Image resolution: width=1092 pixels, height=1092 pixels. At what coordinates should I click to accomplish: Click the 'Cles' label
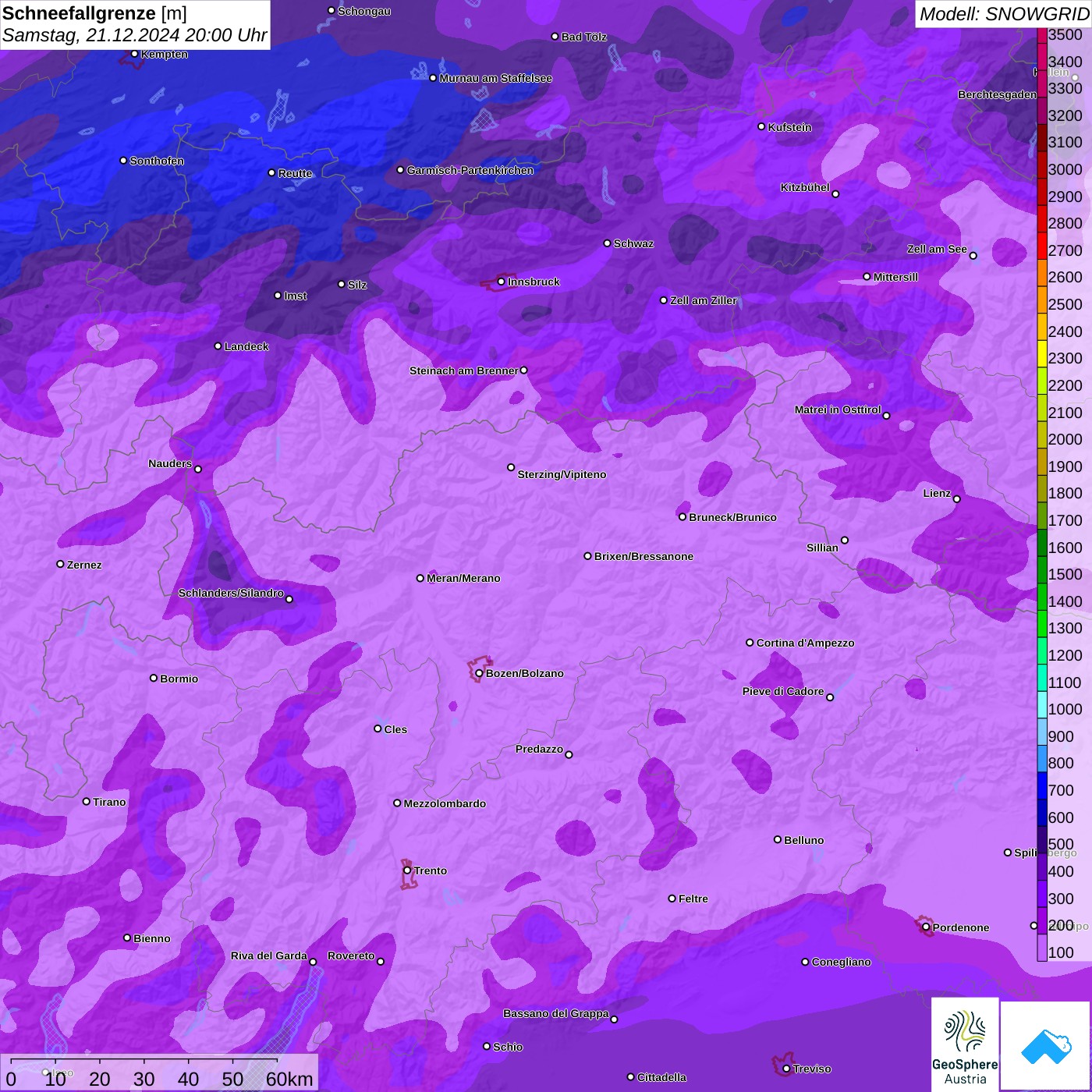coord(395,729)
